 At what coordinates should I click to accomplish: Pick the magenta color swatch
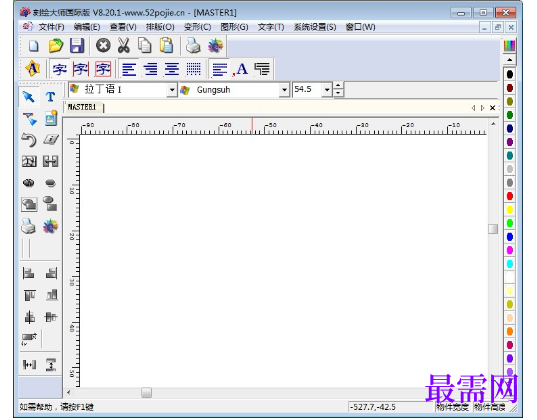[x=510, y=250]
